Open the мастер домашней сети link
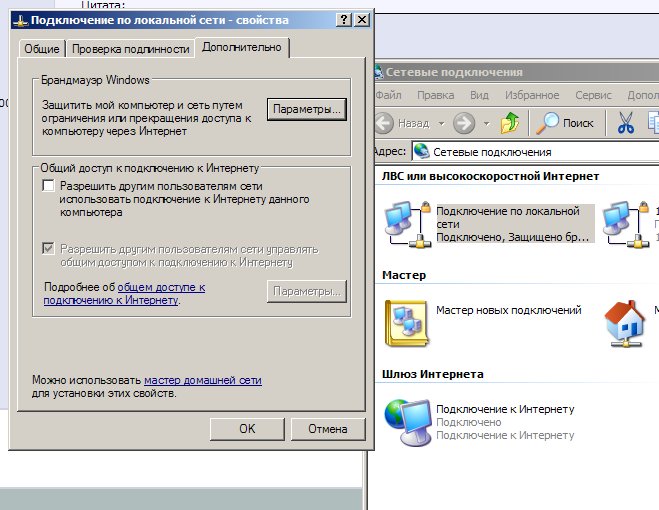Image resolution: width=659 pixels, height=510 pixels. pyautogui.click(x=203, y=380)
